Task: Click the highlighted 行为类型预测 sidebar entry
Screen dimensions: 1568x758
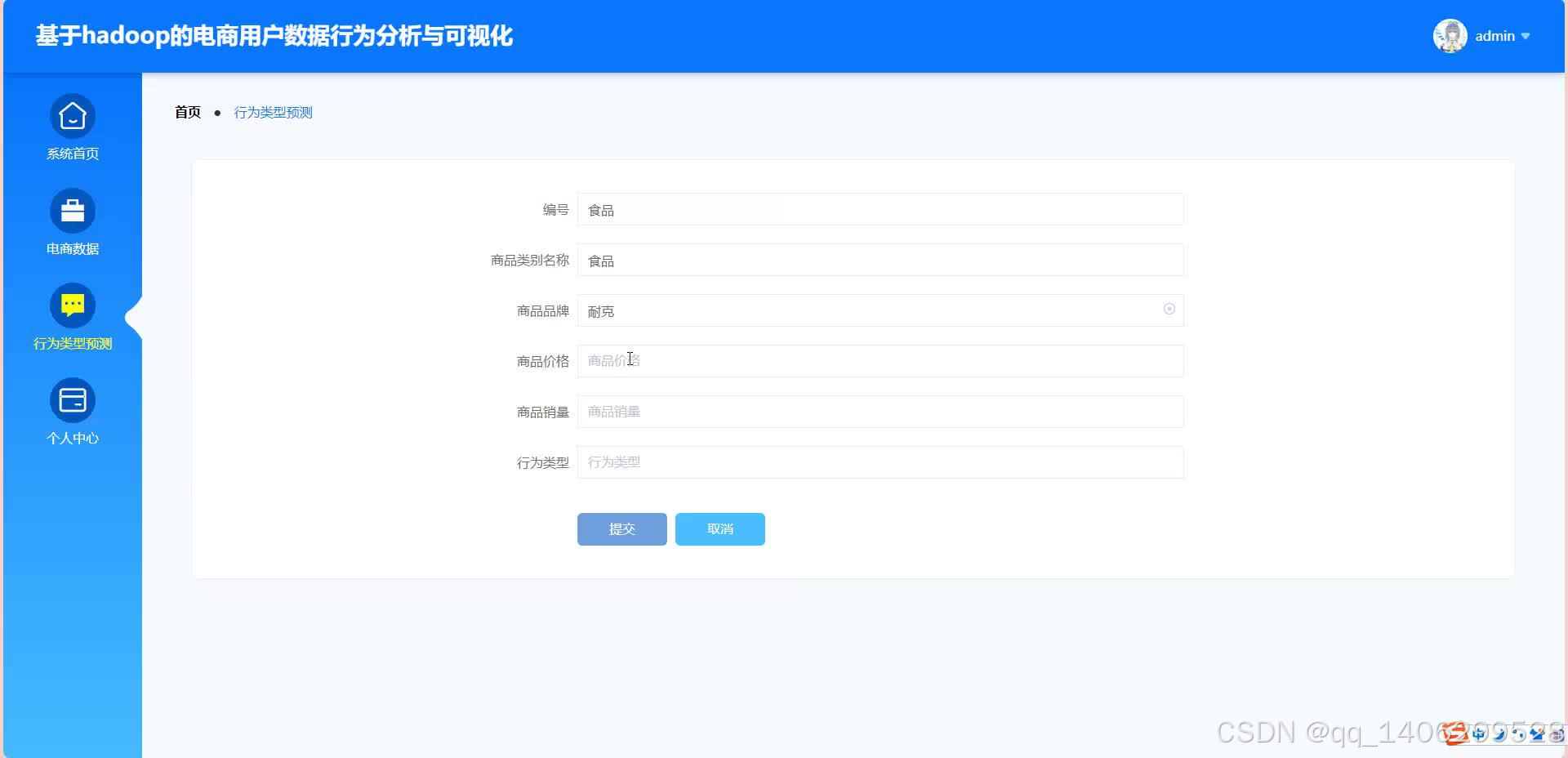Action: [x=72, y=343]
